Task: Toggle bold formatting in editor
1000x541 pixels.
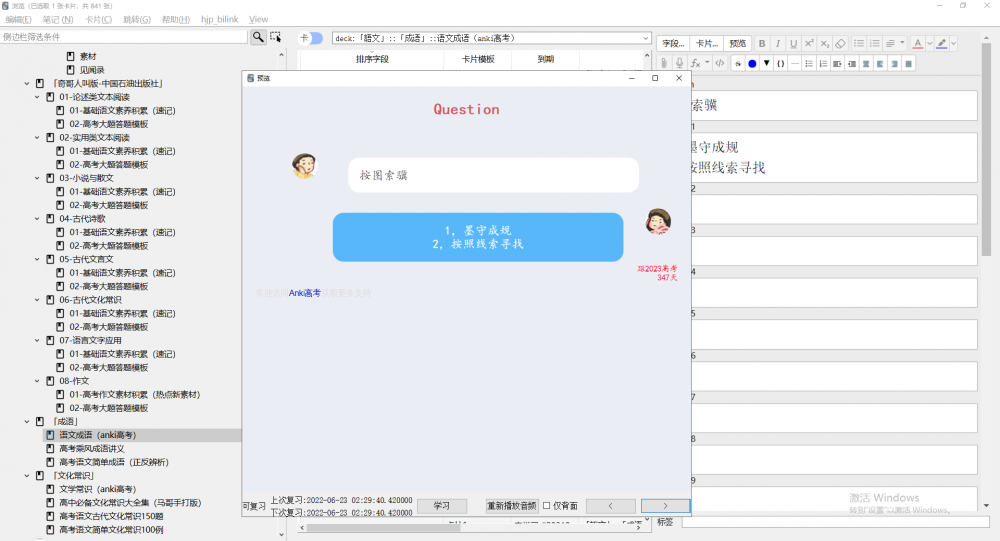Action: pyautogui.click(x=761, y=43)
